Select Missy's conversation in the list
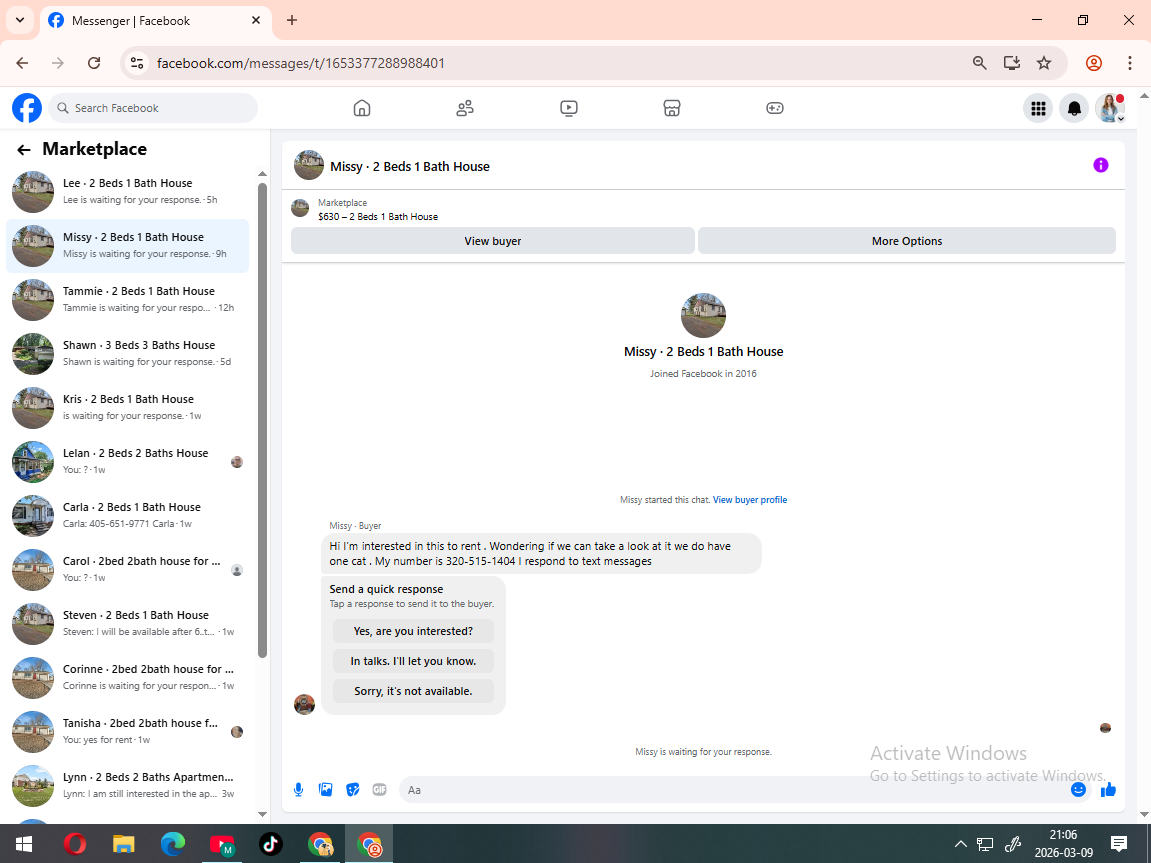The height and width of the screenshot is (863, 1151). [128, 246]
